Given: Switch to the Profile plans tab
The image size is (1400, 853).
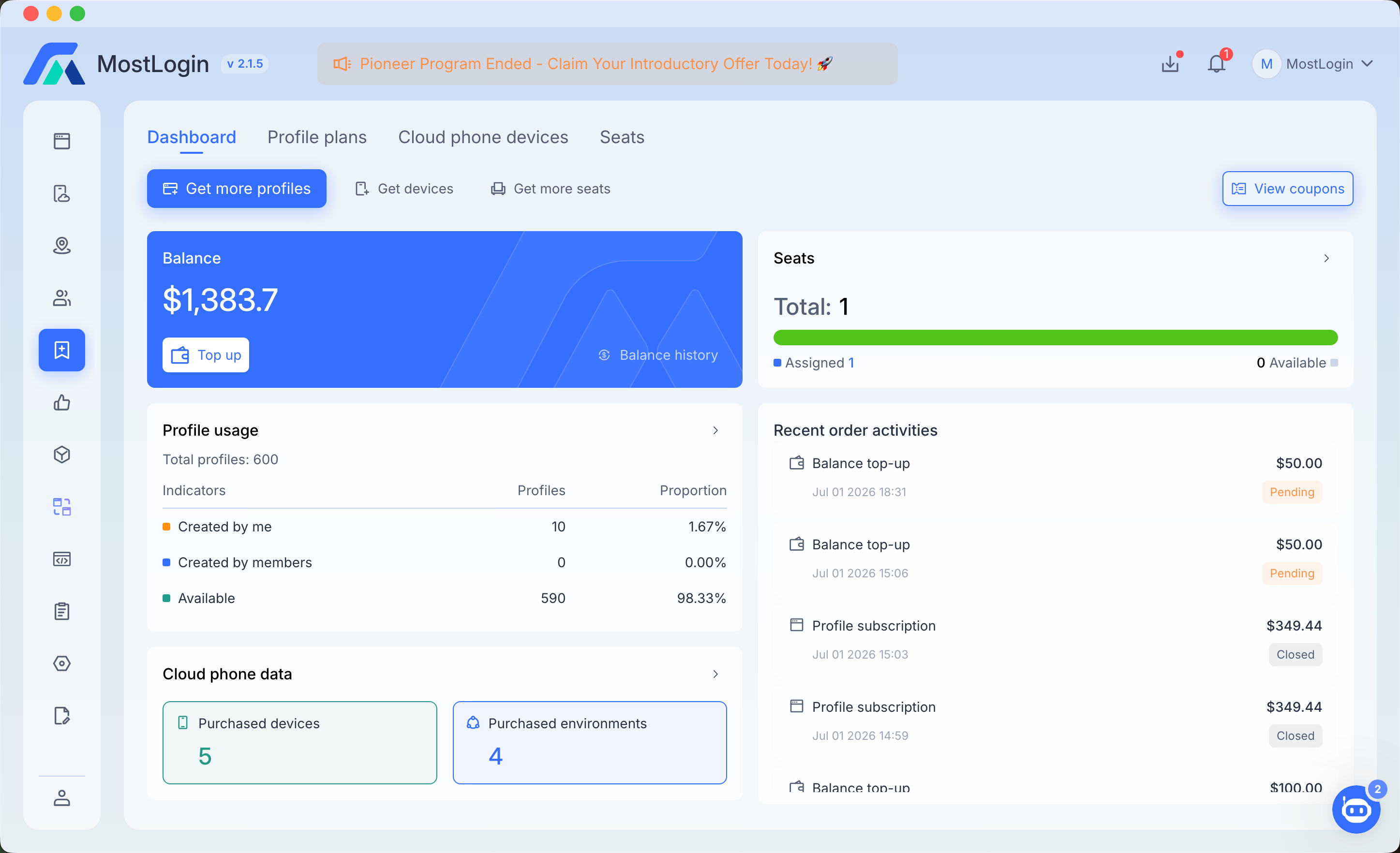Looking at the screenshot, I should tap(317, 137).
